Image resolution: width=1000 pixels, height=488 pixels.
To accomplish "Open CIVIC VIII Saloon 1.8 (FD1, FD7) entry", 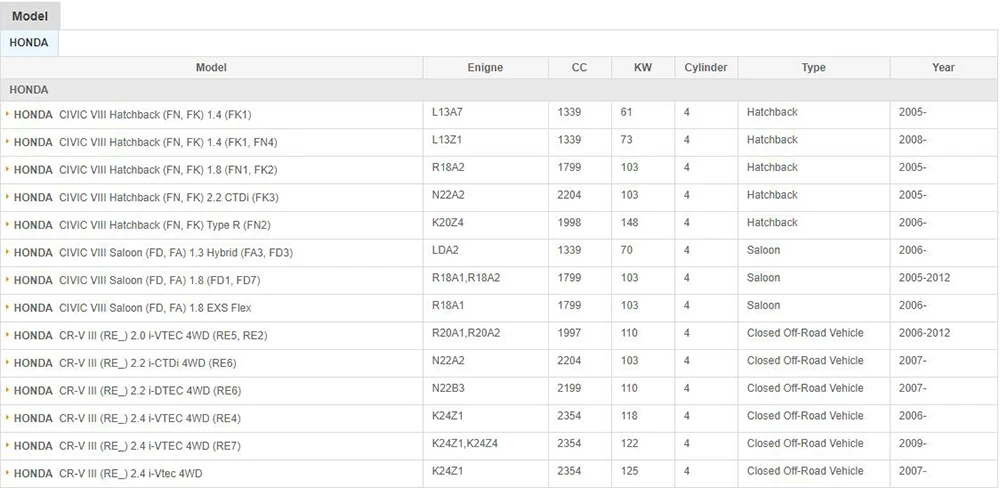I will click(x=137, y=281).
